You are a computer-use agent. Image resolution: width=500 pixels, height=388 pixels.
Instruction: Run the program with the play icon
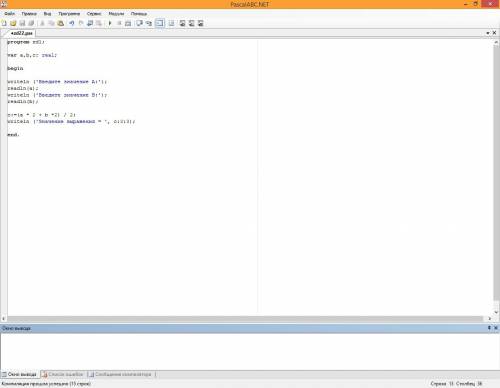(110, 23)
